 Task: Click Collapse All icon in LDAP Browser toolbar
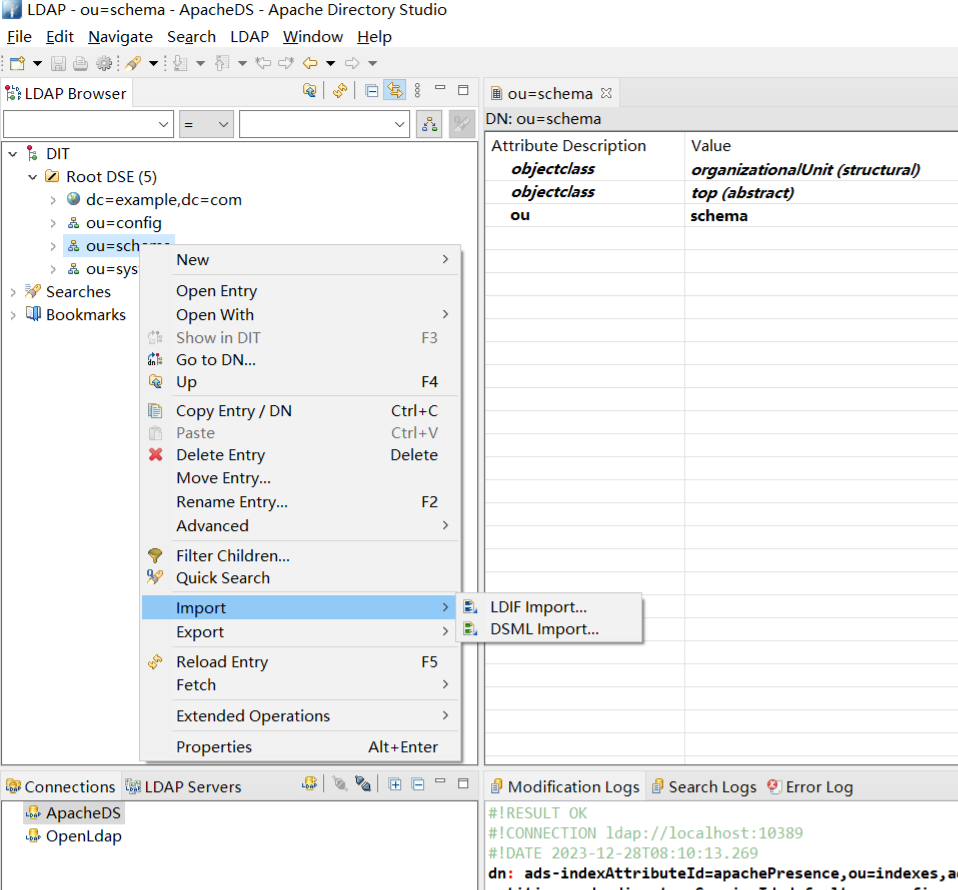pyautogui.click(x=372, y=91)
